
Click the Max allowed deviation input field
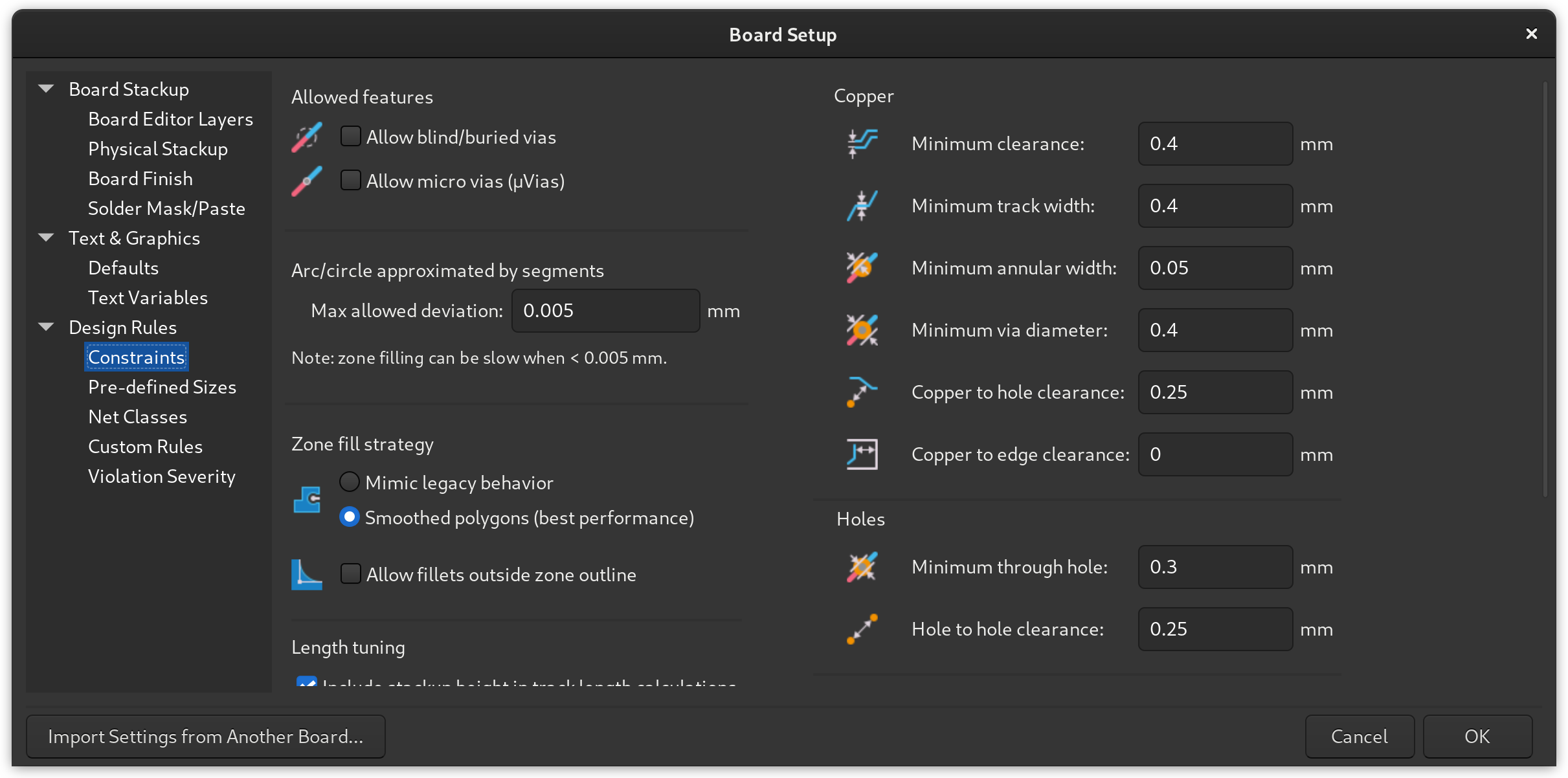pos(605,311)
